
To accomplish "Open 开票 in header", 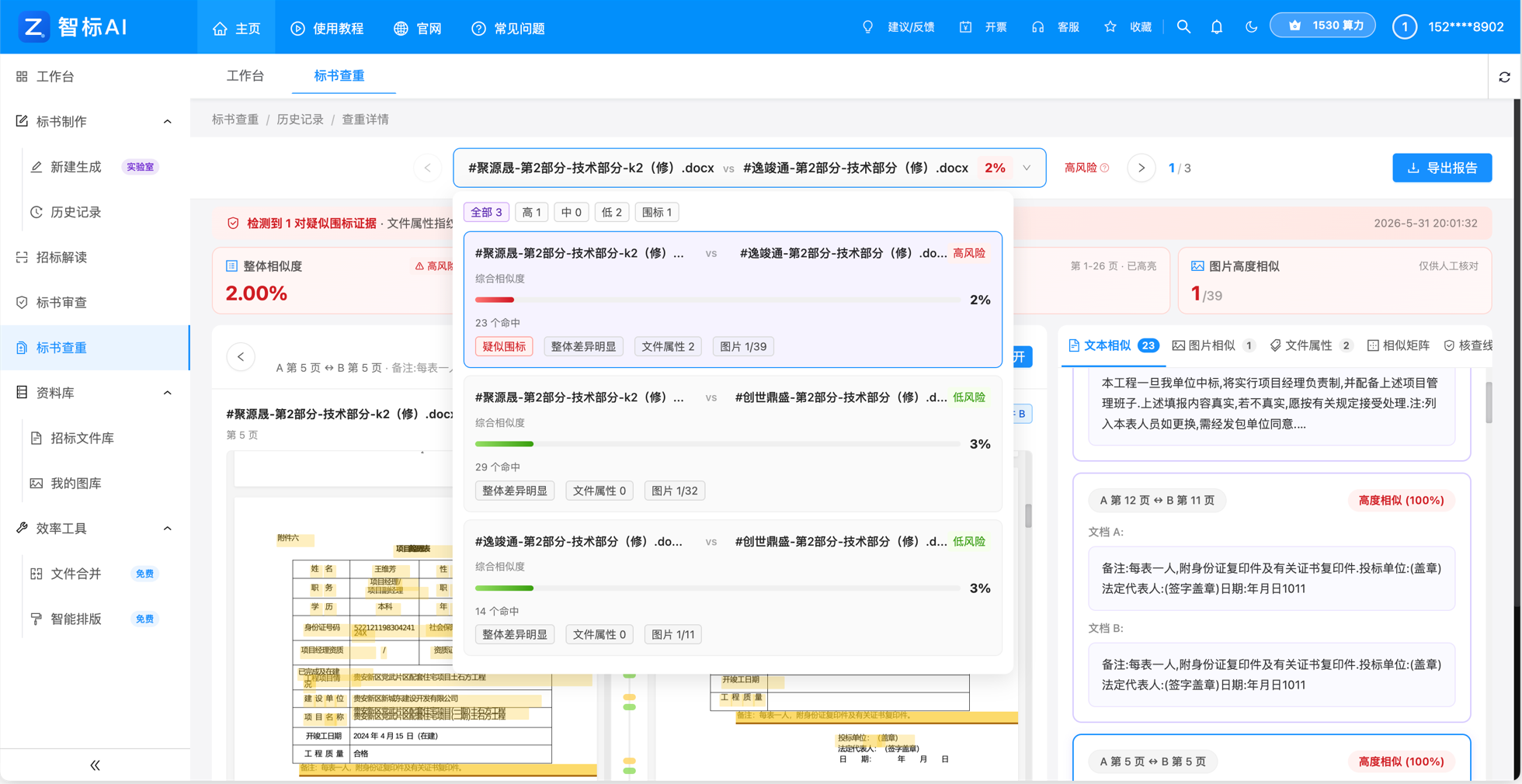I will click(983, 27).
